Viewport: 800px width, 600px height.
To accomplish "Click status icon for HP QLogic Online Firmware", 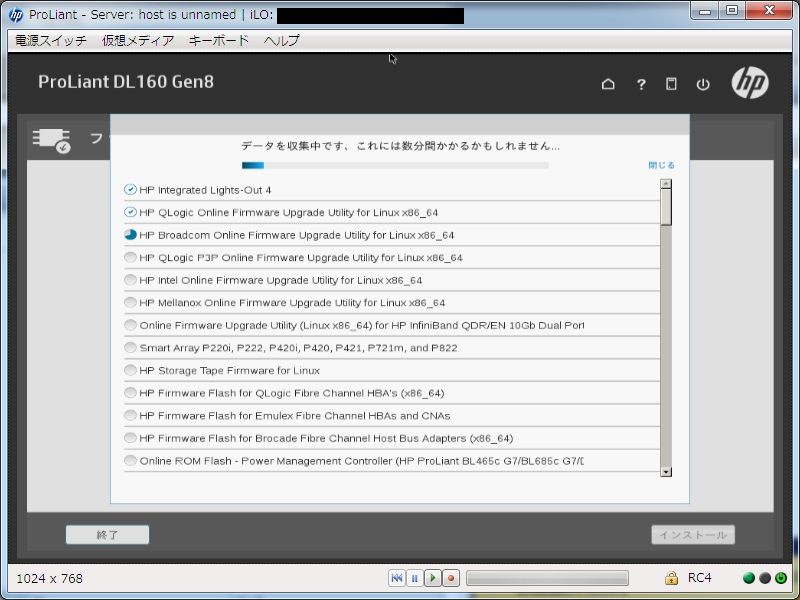I will (x=130, y=212).
